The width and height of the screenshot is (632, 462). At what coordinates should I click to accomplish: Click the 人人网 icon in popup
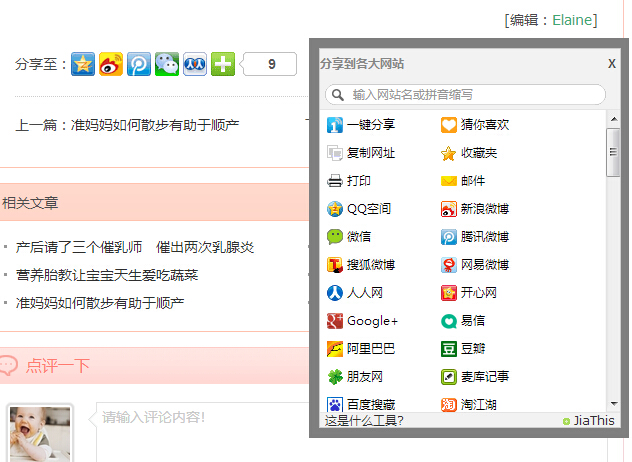(x=335, y=293)
